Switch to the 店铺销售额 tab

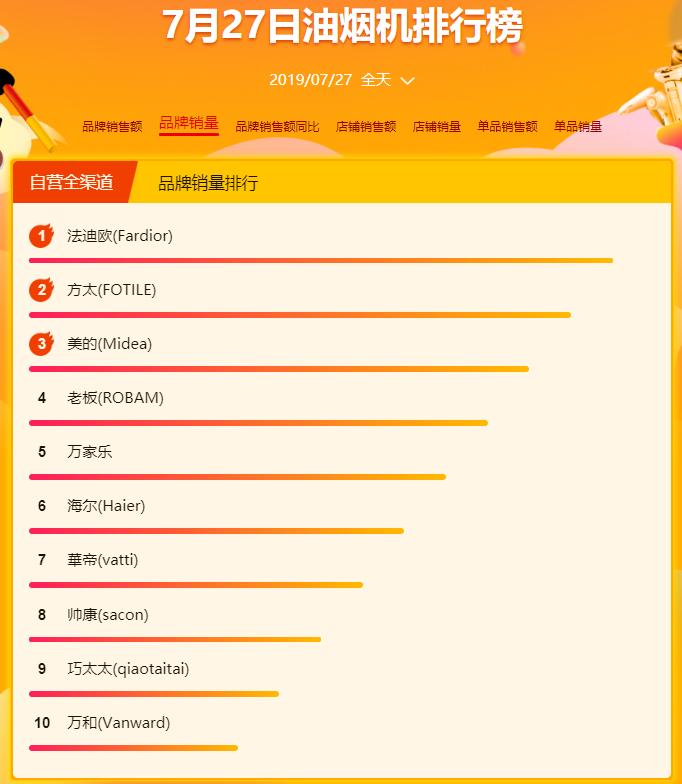pyautogui.click(x=366, y=127)
